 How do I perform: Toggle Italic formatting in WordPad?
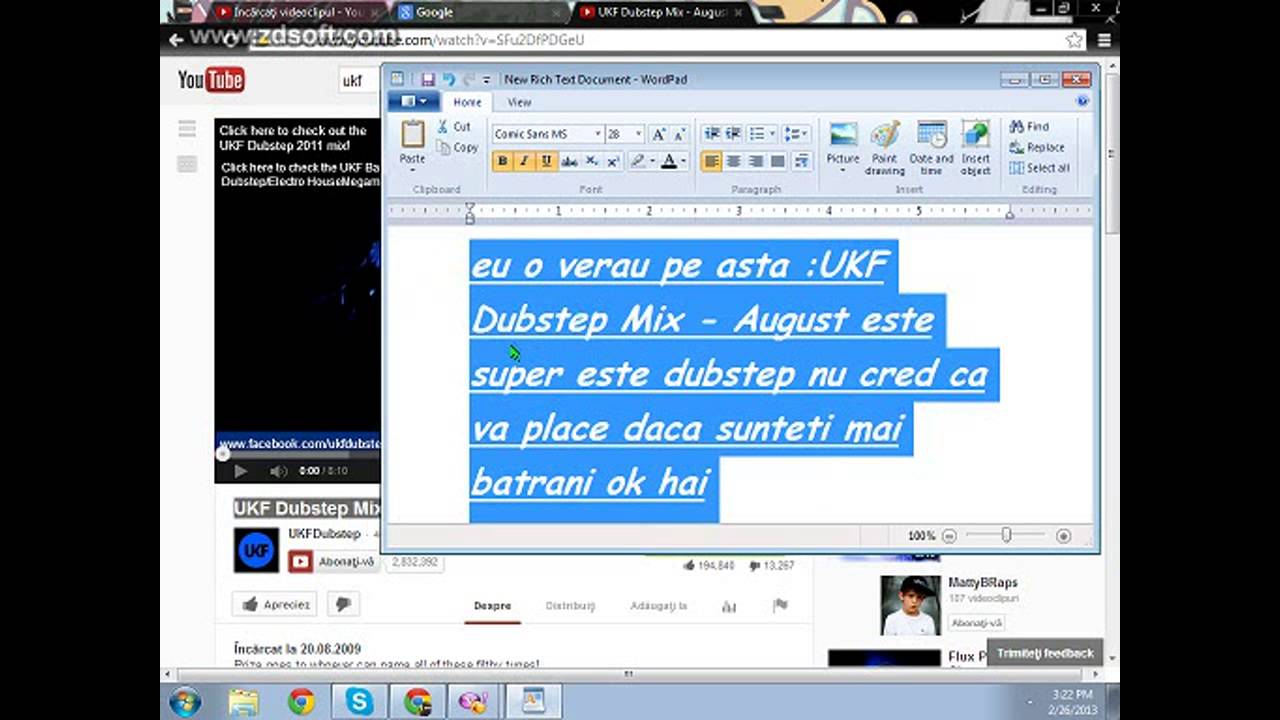524,161
